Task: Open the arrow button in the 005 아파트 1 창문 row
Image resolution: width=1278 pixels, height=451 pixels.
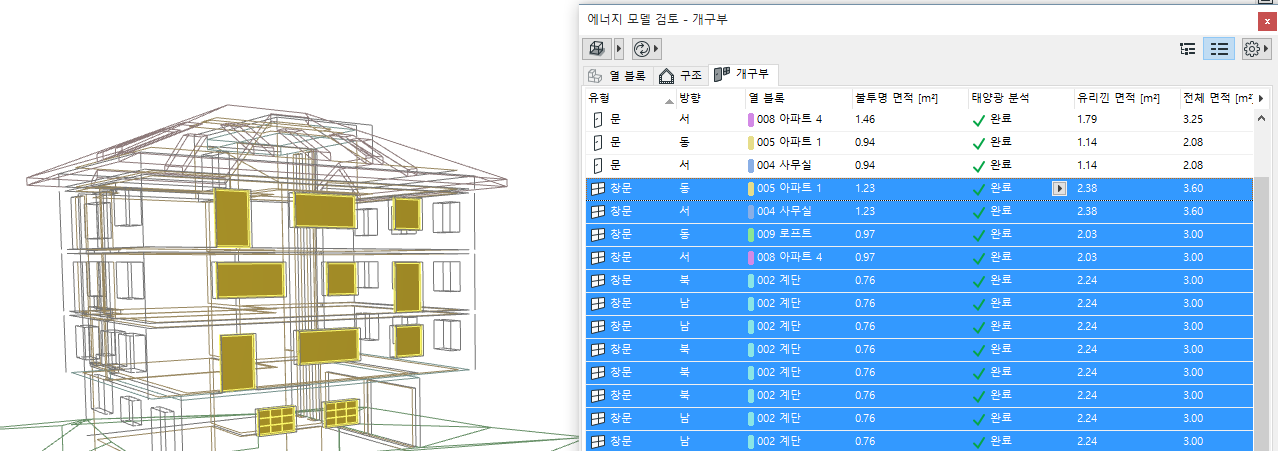Action: [1061, 188]
